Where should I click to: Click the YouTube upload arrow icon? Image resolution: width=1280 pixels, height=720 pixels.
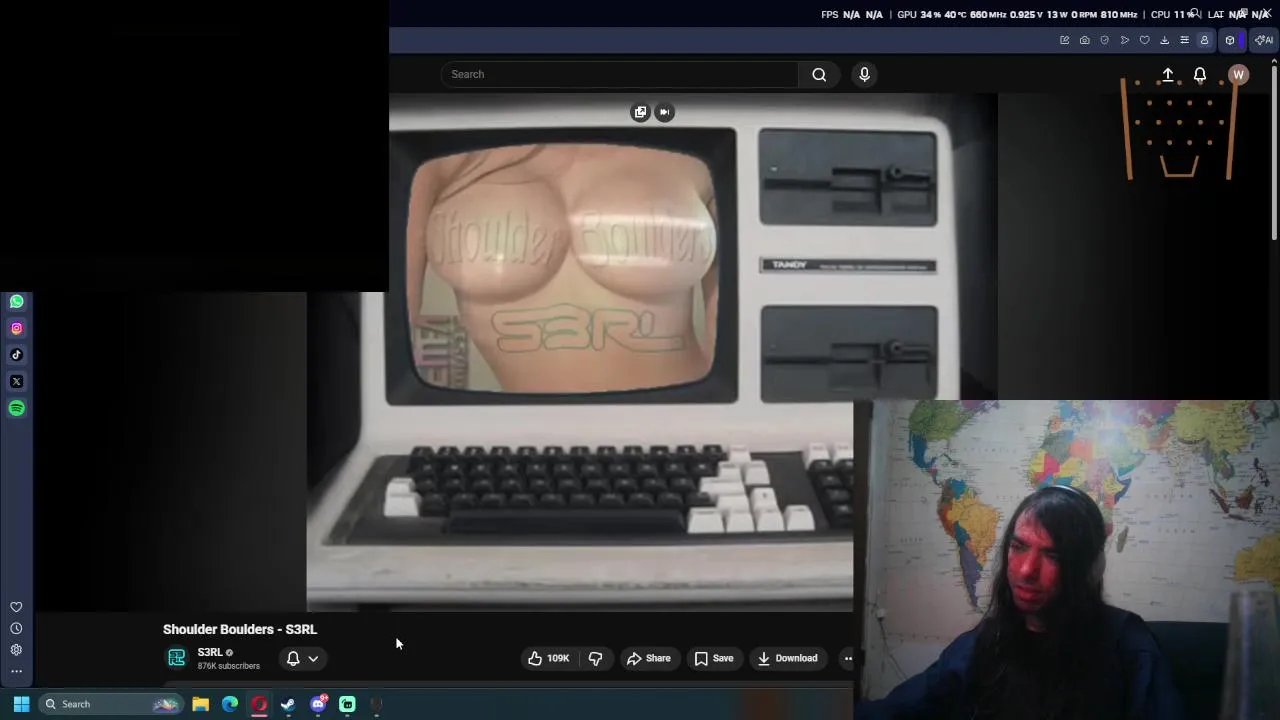(x=1168, y=75)
